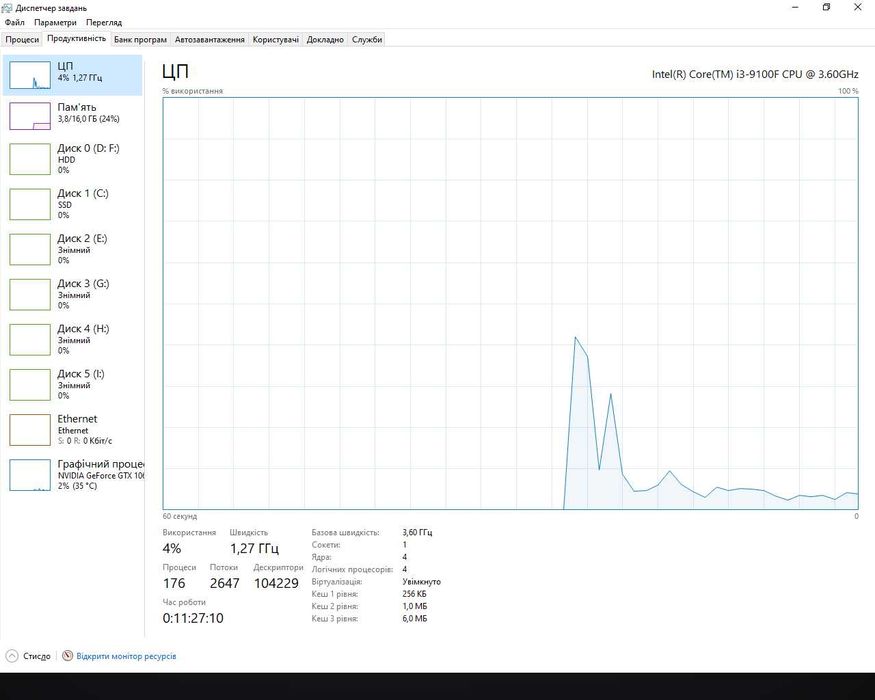Viewport: 875px width, 700px height.
Task: Select the Пам'ять mini graph thumbnail
Action: tap(30, 116)
